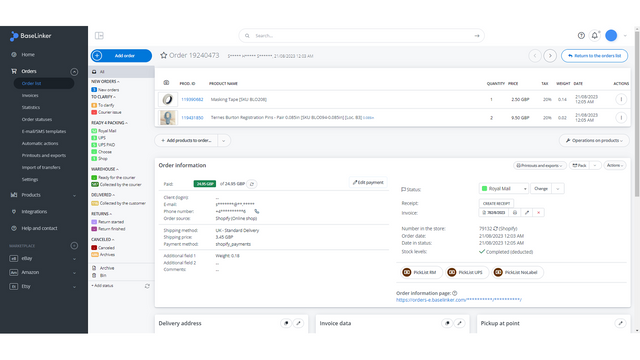This screenshot has width=640, height=360.
Task: Copy invoice data icon
Action: point(447,323)
